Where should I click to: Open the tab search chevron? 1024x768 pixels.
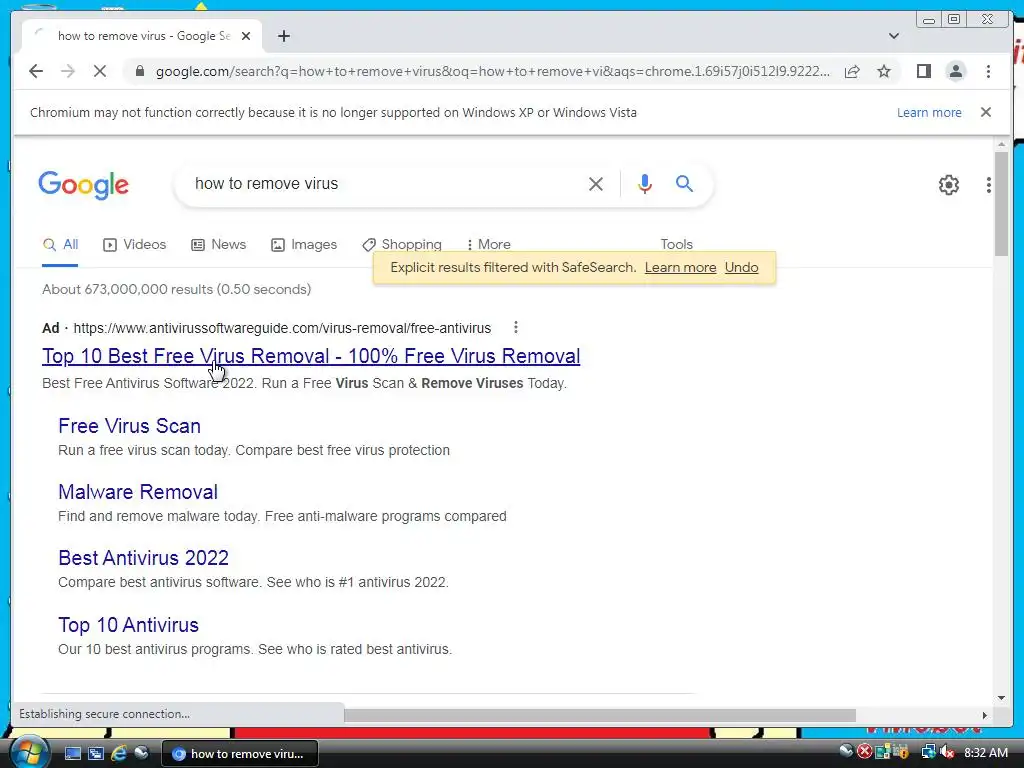coord(893,36)
